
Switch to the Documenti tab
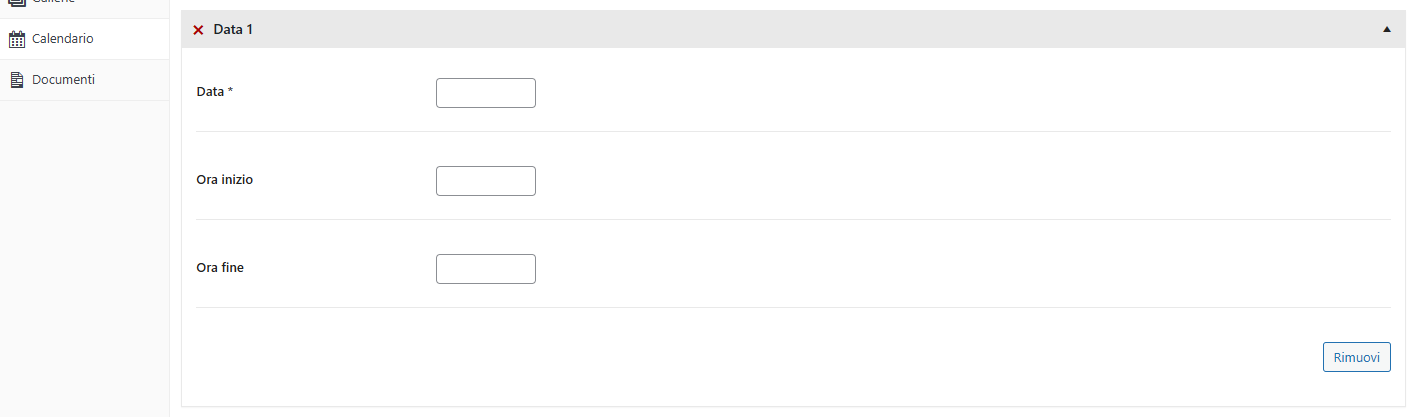point(63,80)
